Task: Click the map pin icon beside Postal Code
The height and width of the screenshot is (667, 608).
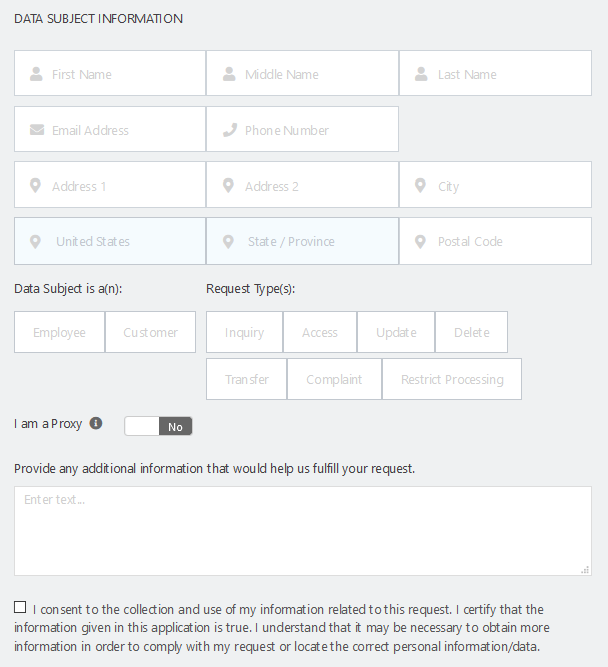Action: (x=420, y=241)
